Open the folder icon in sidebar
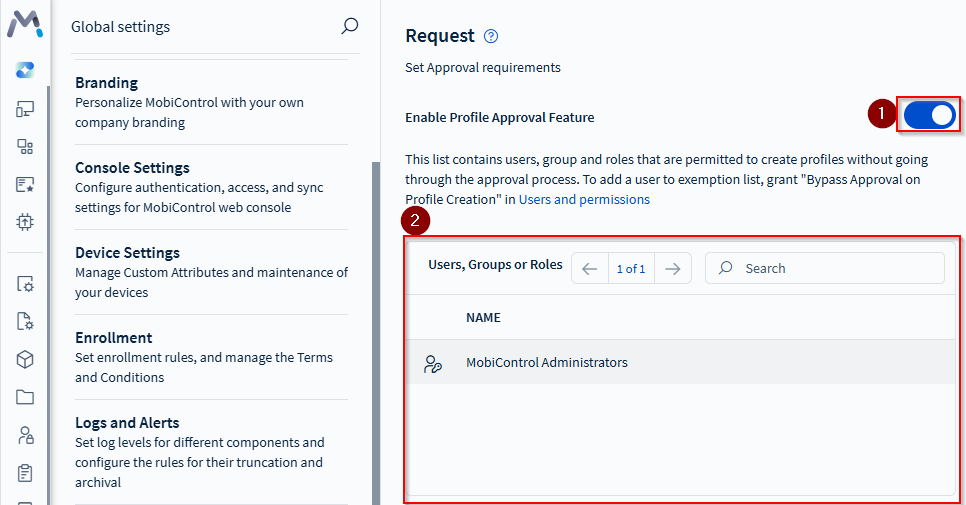The height and width of the screenshot is (505, 966). (x=25, y=397)
